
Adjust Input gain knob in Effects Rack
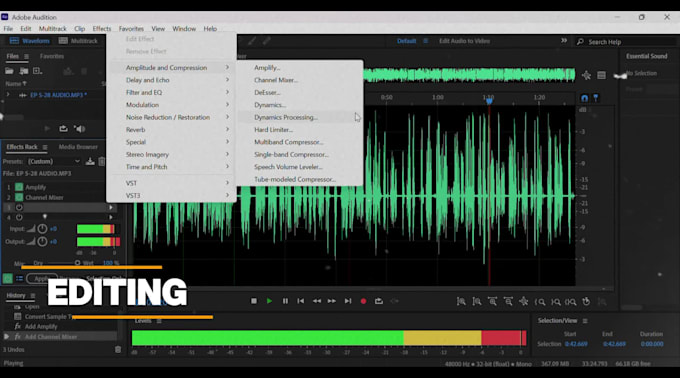[42, 229]
